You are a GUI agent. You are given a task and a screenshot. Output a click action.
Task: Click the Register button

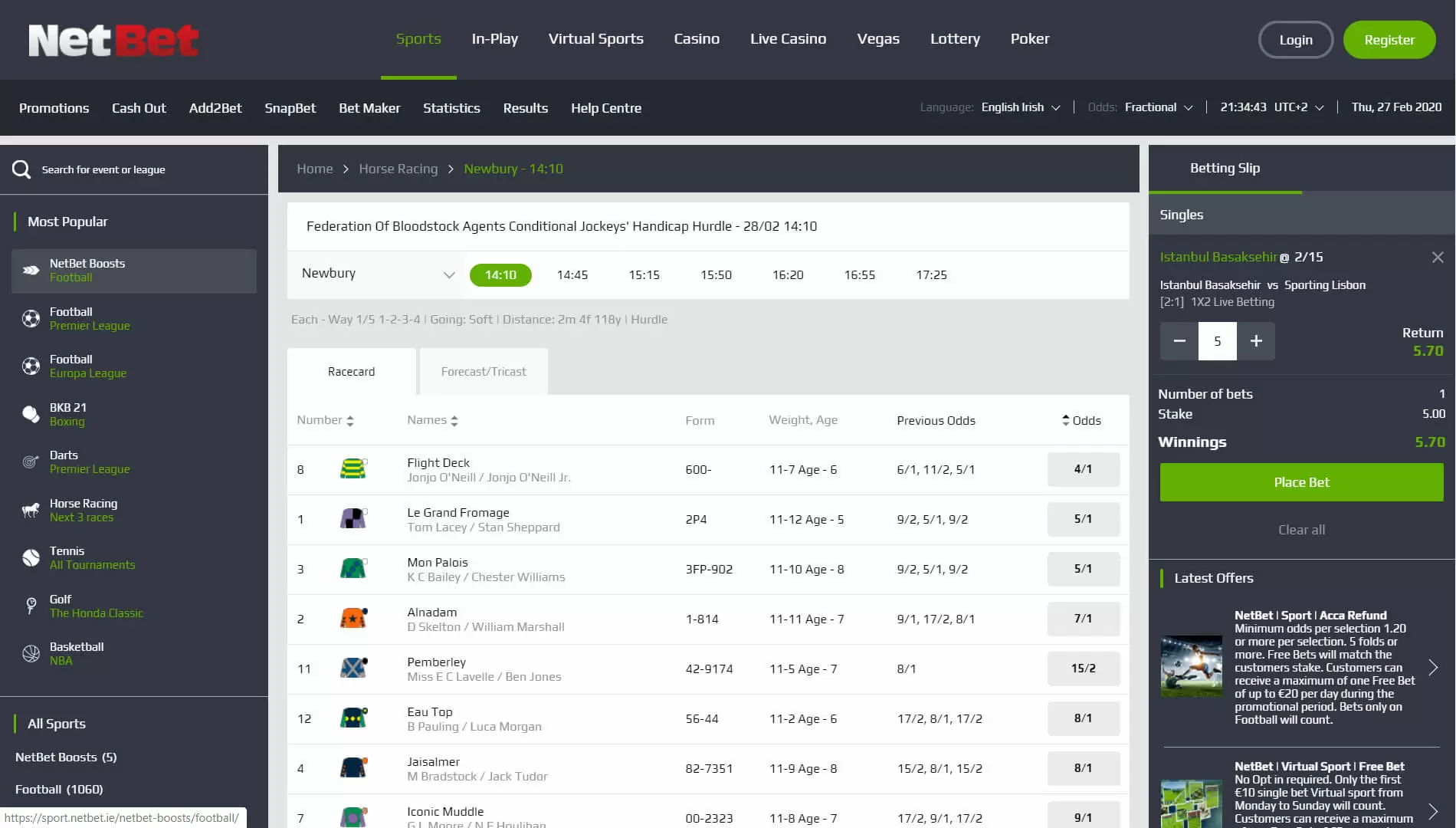[x=1389, y=40]
